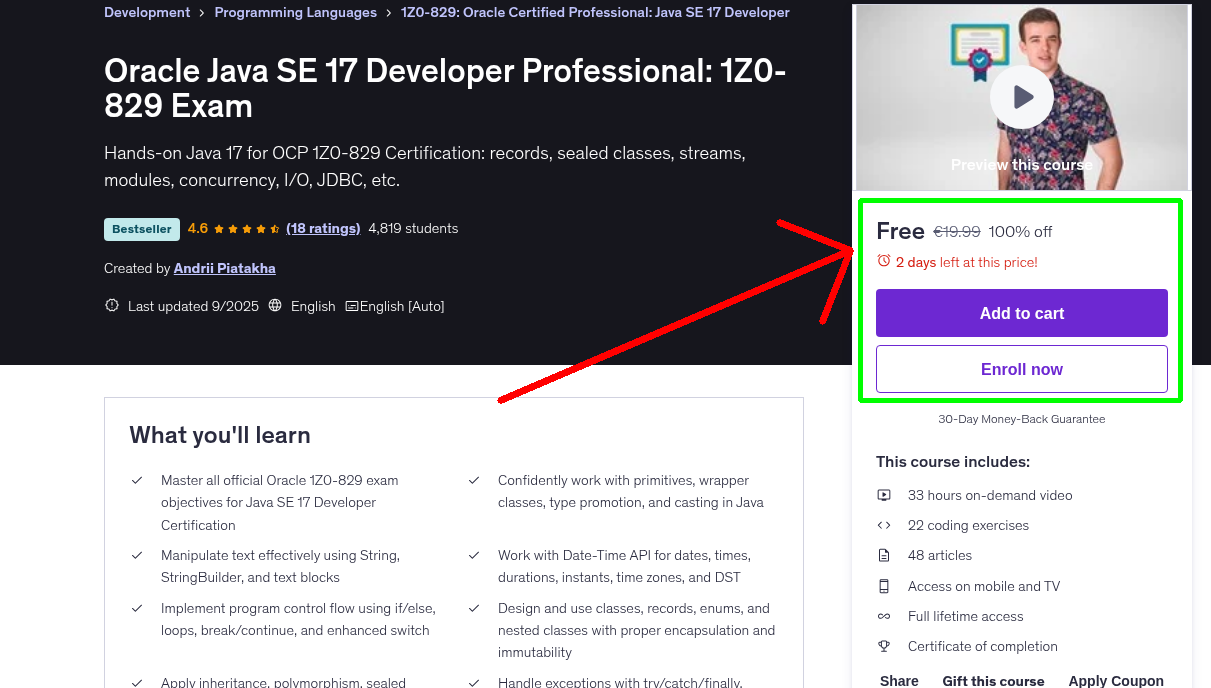Open the 18 ratings link
The width and height of the screenshot is (1211, 688).
point(323,228)
